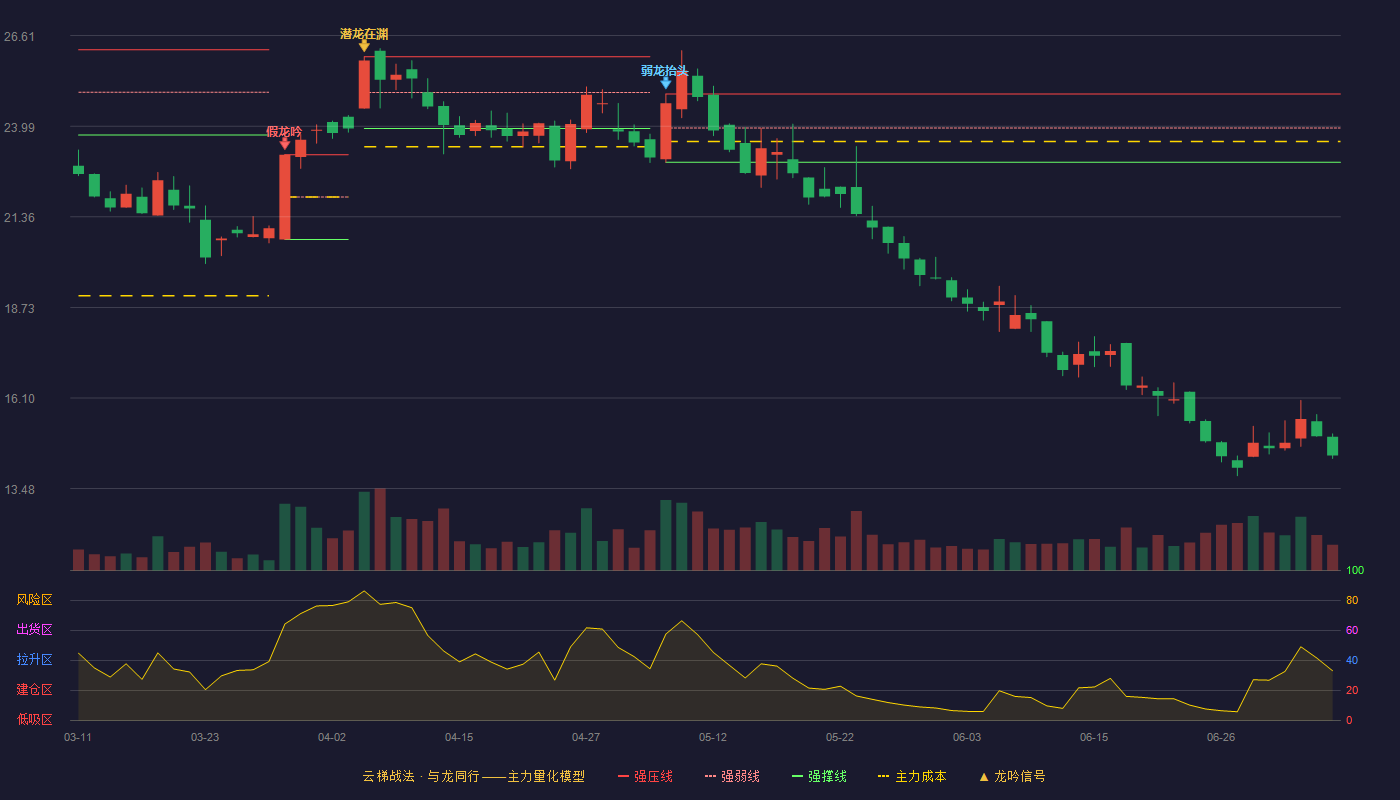Click the red candlestick under 潜龙在渊
The image size is (1400, 800).
(364, 84)
